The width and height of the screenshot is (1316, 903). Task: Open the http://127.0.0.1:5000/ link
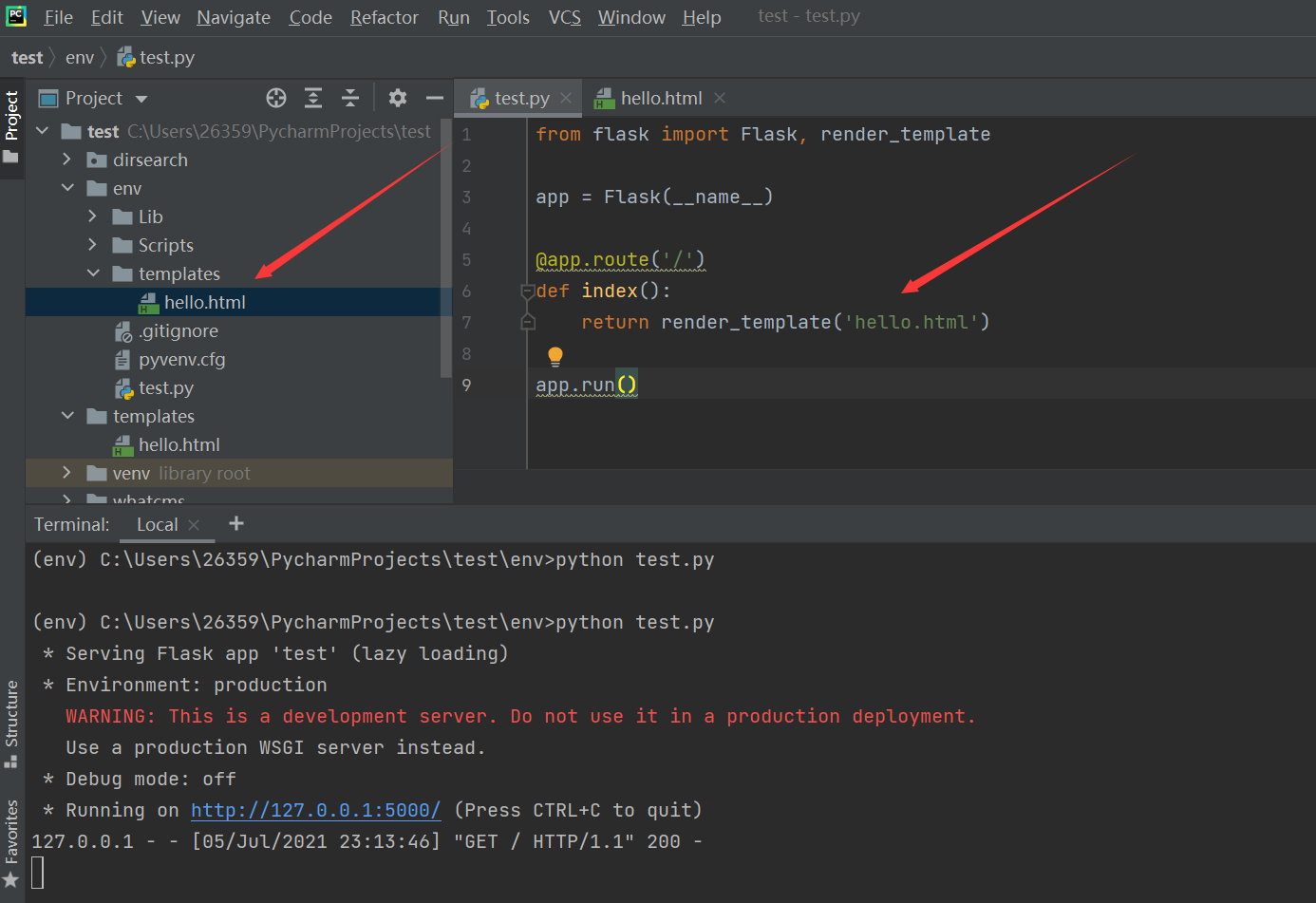(x=316, y=810)
